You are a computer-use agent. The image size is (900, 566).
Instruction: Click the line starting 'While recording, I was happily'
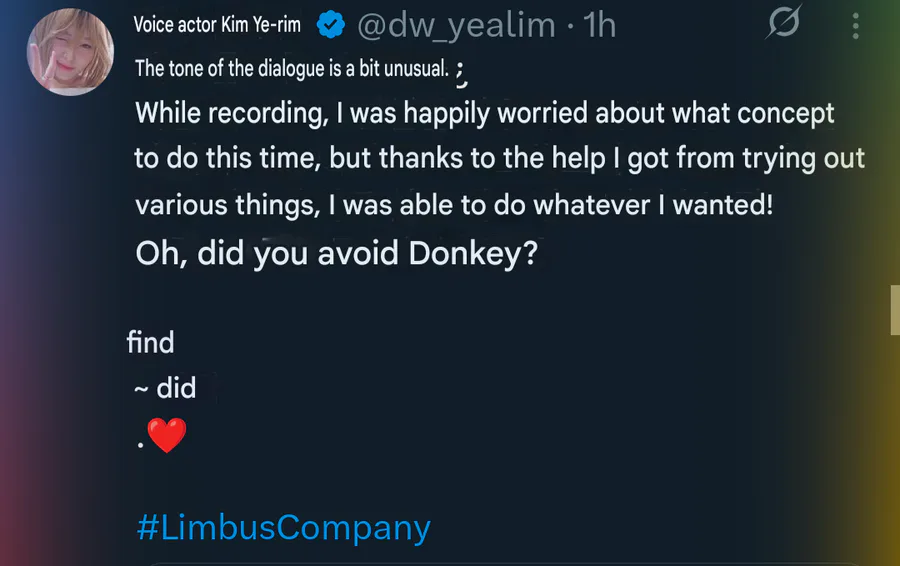click(x=484, y=113)
